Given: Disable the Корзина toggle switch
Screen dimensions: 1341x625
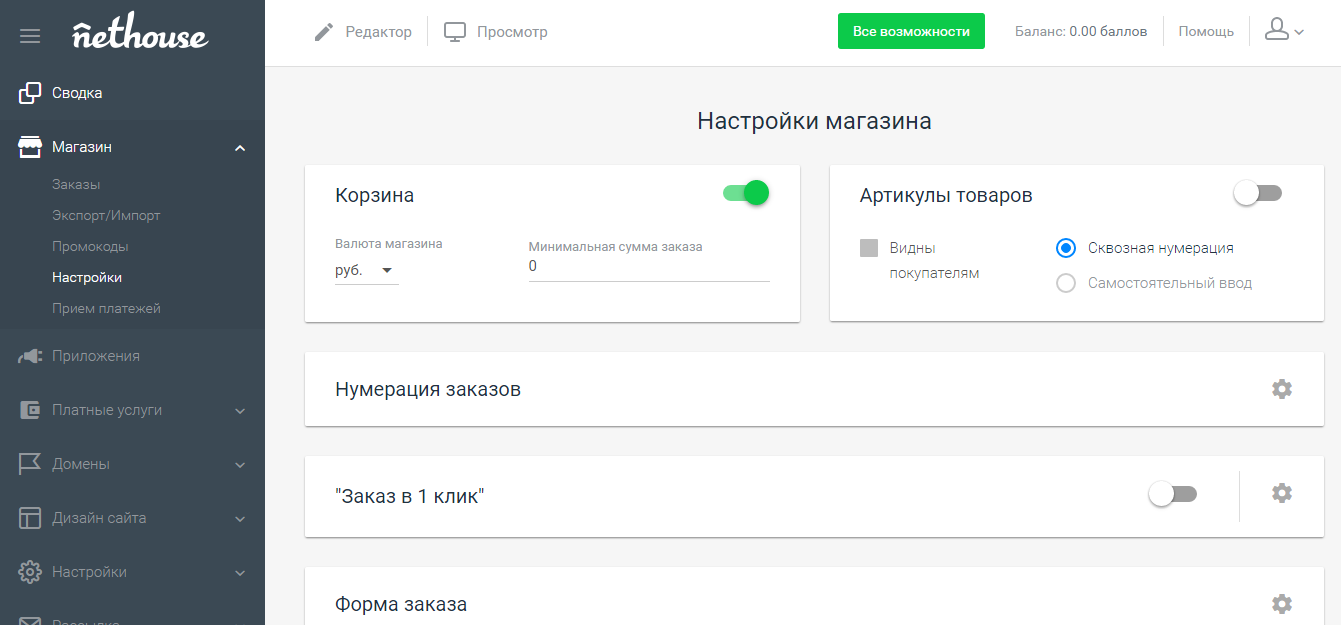Looking at the screenshot, I should pos(744,192).
